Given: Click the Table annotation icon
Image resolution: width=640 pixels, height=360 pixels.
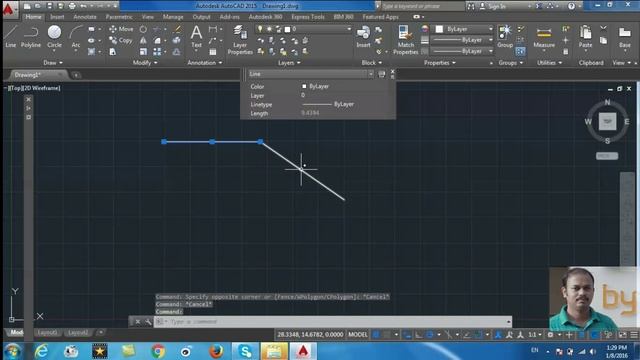Looking at the screenshot, I should 213,52.
